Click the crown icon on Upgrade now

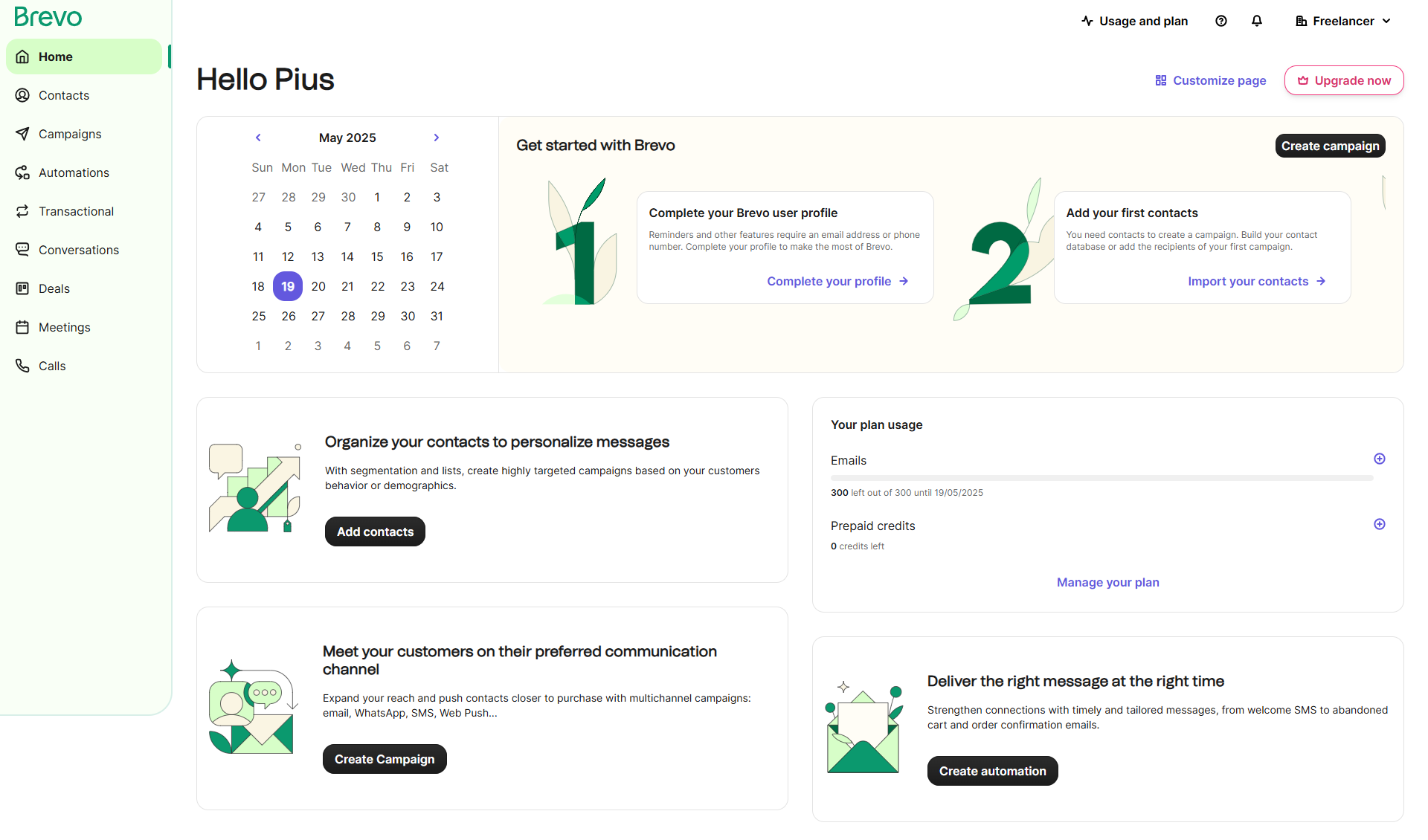[x=1303, y=80]
